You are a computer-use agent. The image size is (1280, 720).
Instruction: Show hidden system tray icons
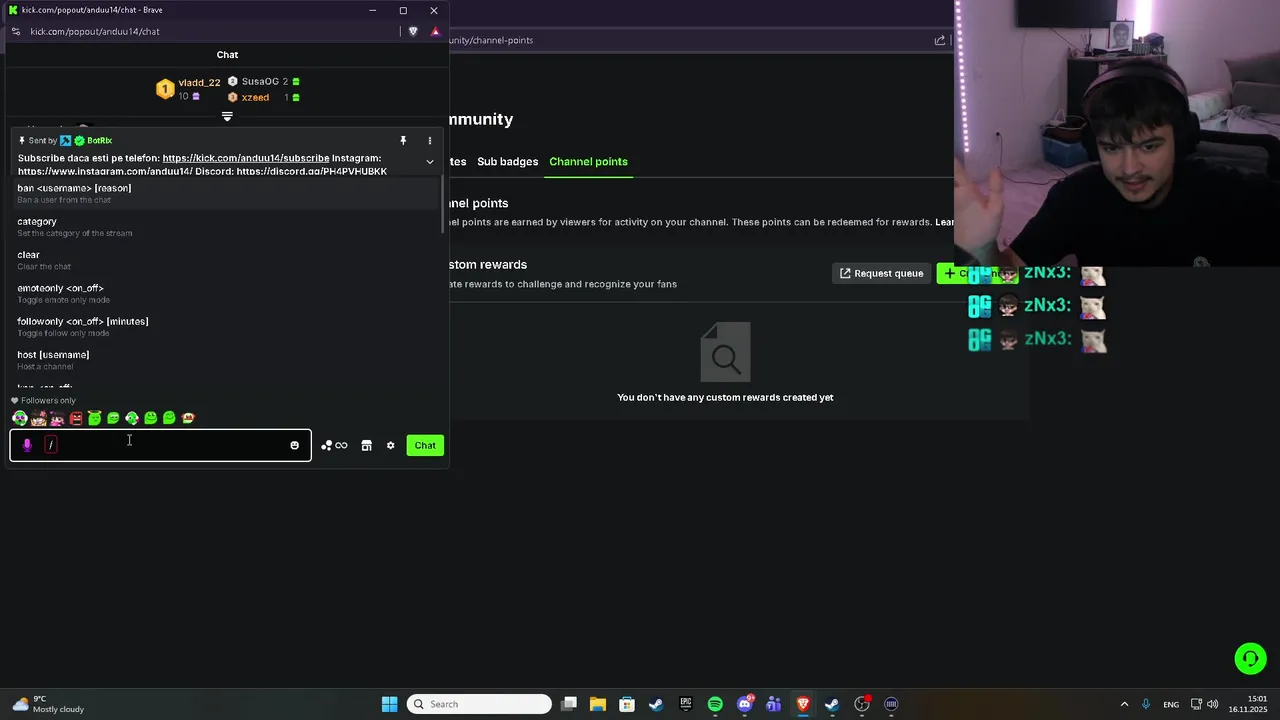(x=1124, y=704)
